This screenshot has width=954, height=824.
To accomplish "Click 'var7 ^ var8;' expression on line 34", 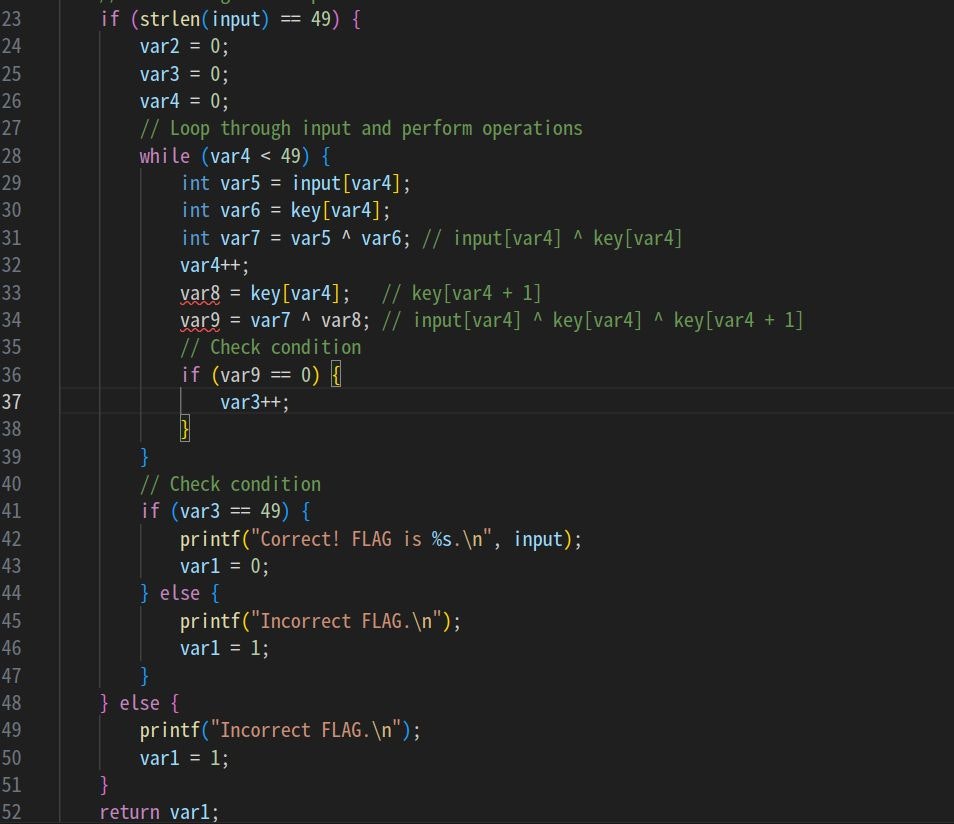I will coord(310,321).
